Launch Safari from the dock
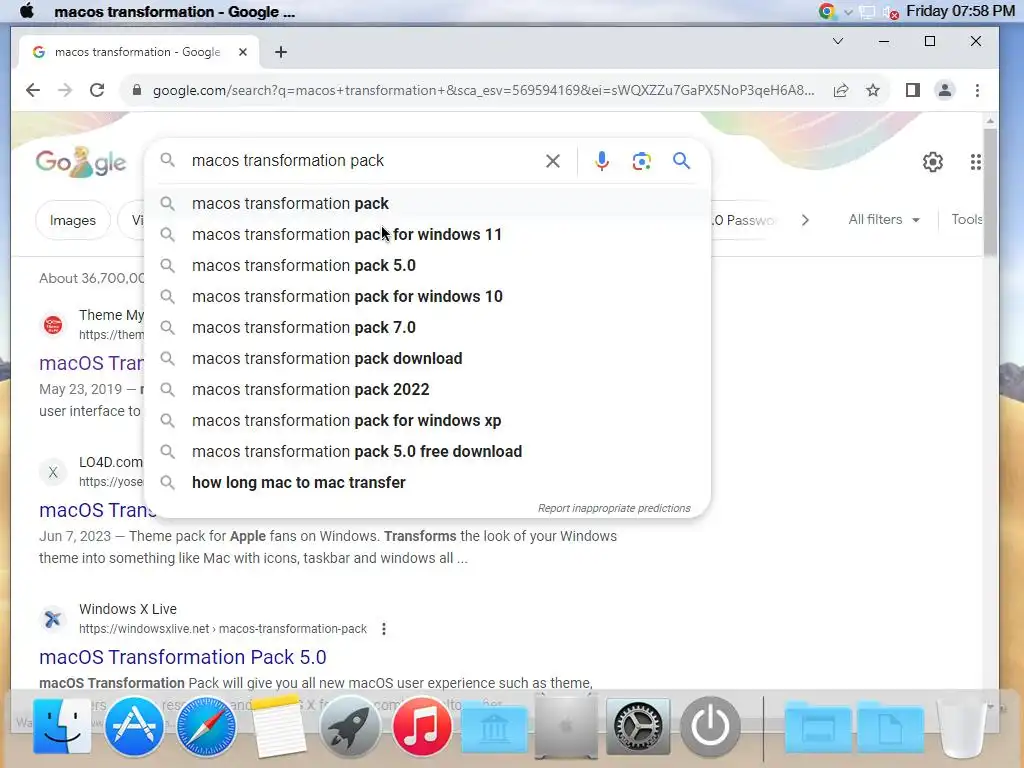The height and width of the screenshot is (768, 1024). (x=206, y=726)
